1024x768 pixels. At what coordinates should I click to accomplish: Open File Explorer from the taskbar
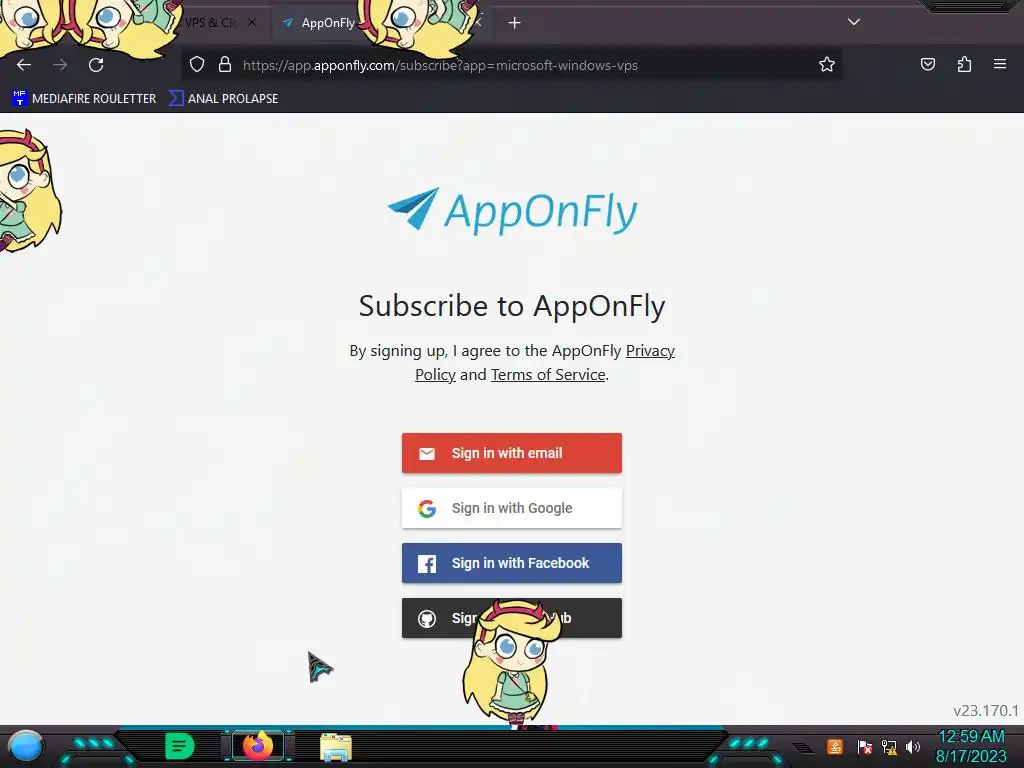(x=336, y=747)
